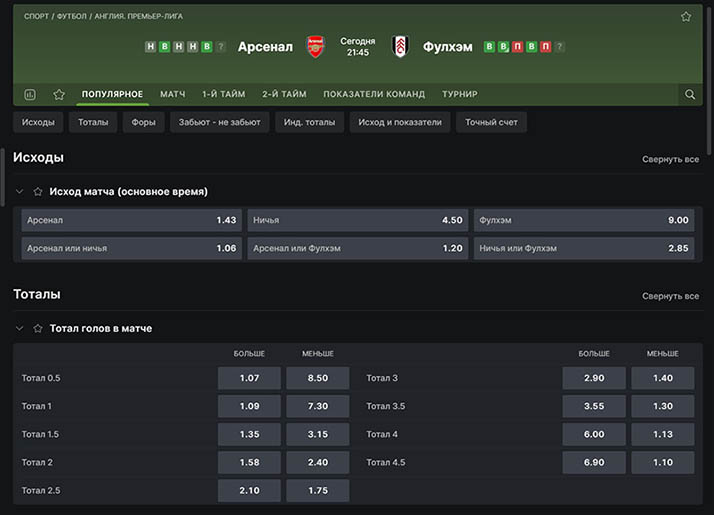Filter markets by Исходы chip

tap(38, 122)
